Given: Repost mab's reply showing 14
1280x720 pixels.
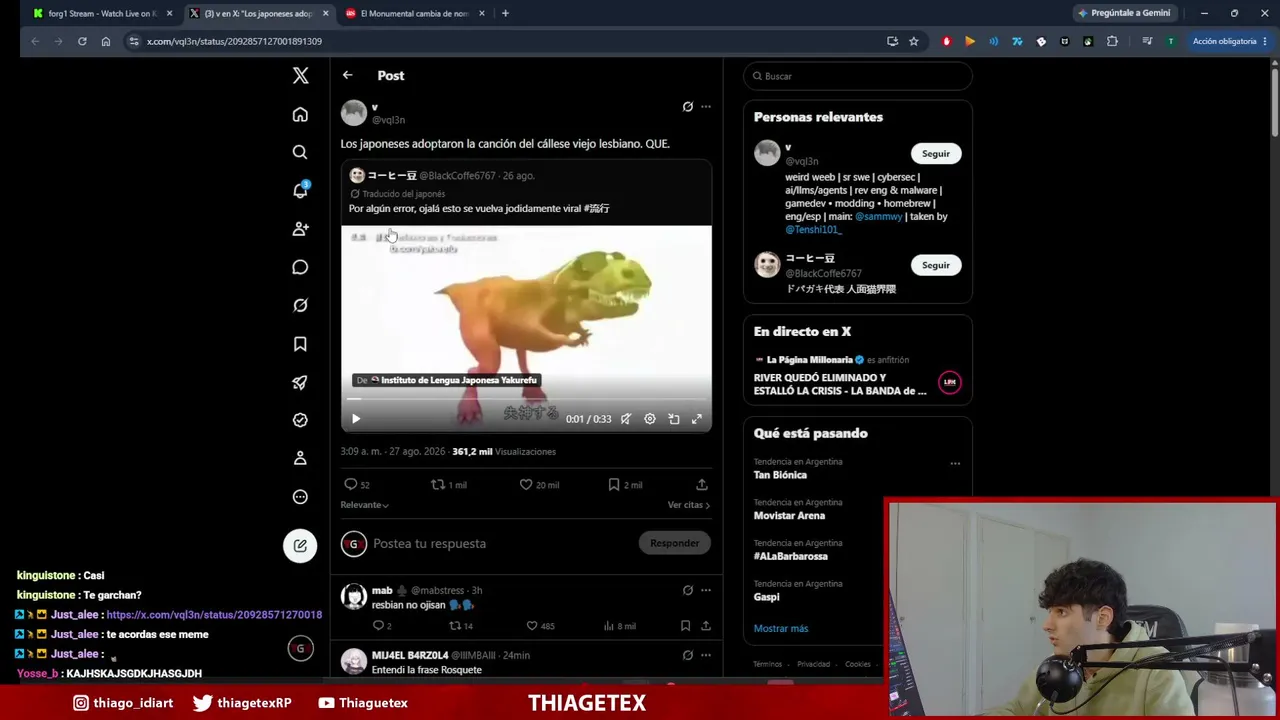Looking at the screenshot, I should (461, 626).
